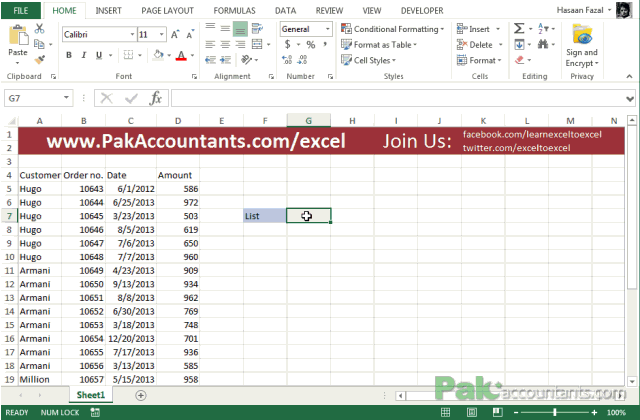Toggle Italic formatting
Screen dimensions: 640x420
tap(84, 55)
